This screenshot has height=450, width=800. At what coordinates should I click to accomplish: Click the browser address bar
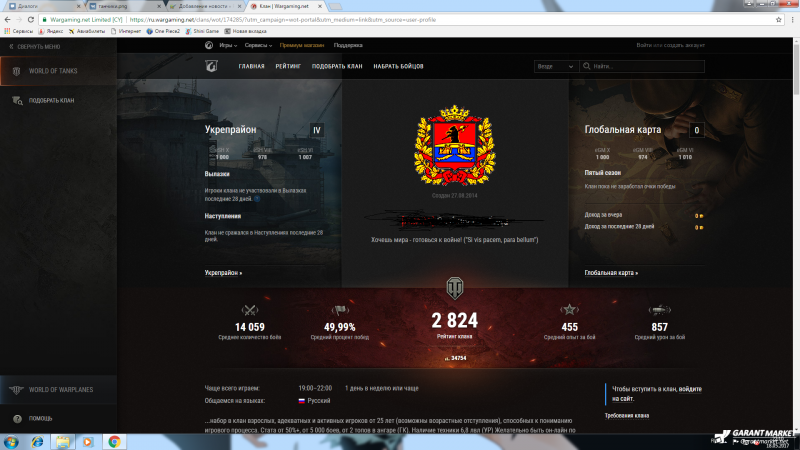(x=408, y=19)
